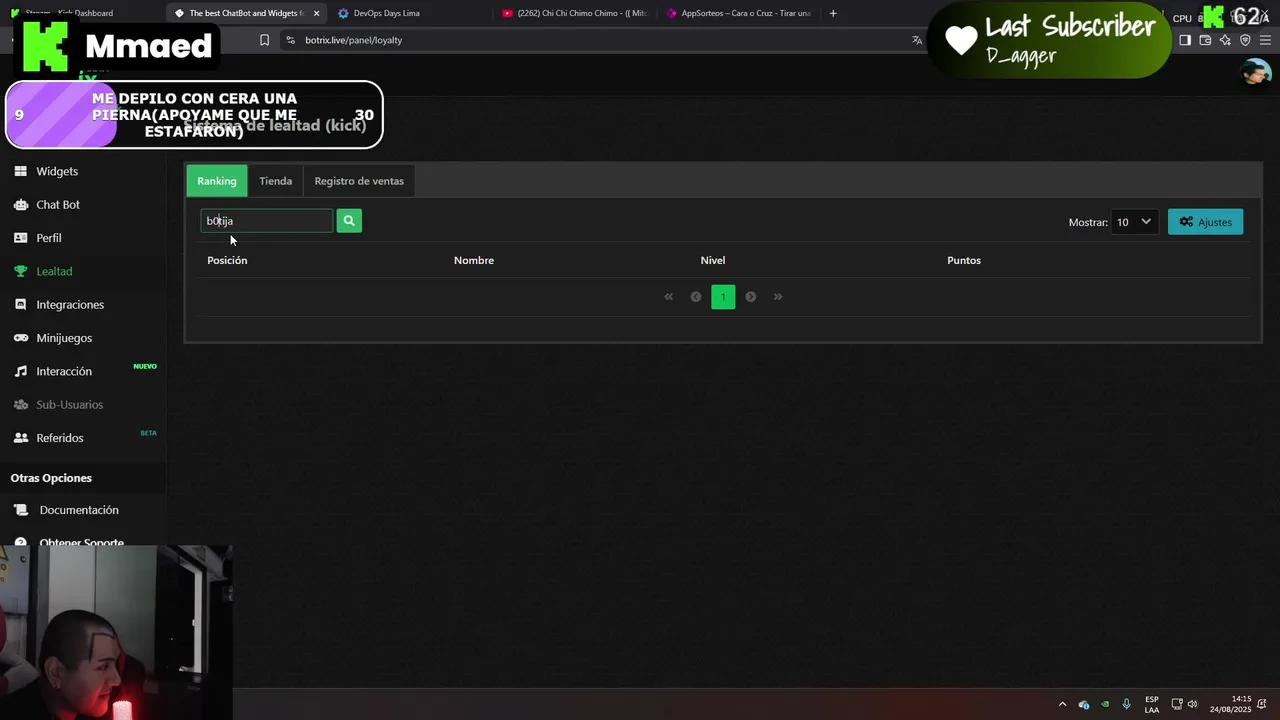The height and width of the screenshot is (720, 1280).
Task: Go to last ranking page
Action: pyautogui.click(x=778, y=297)
